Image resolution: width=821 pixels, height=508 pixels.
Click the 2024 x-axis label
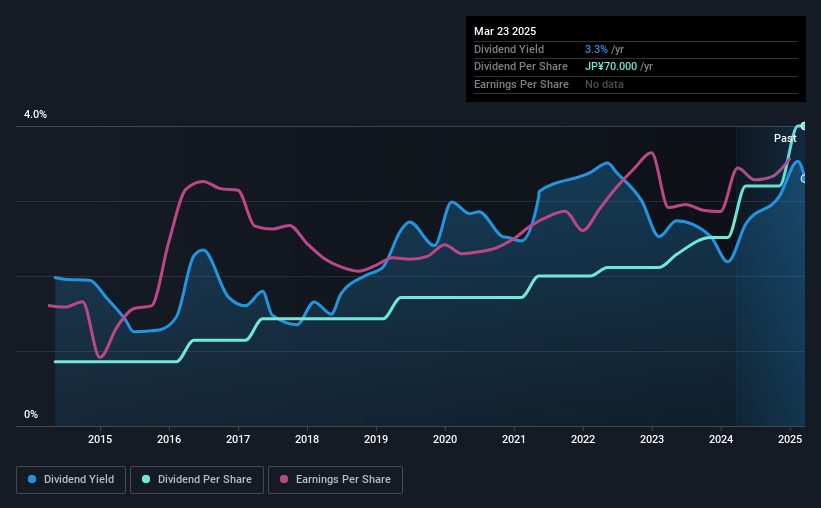(x=721, y=439)
